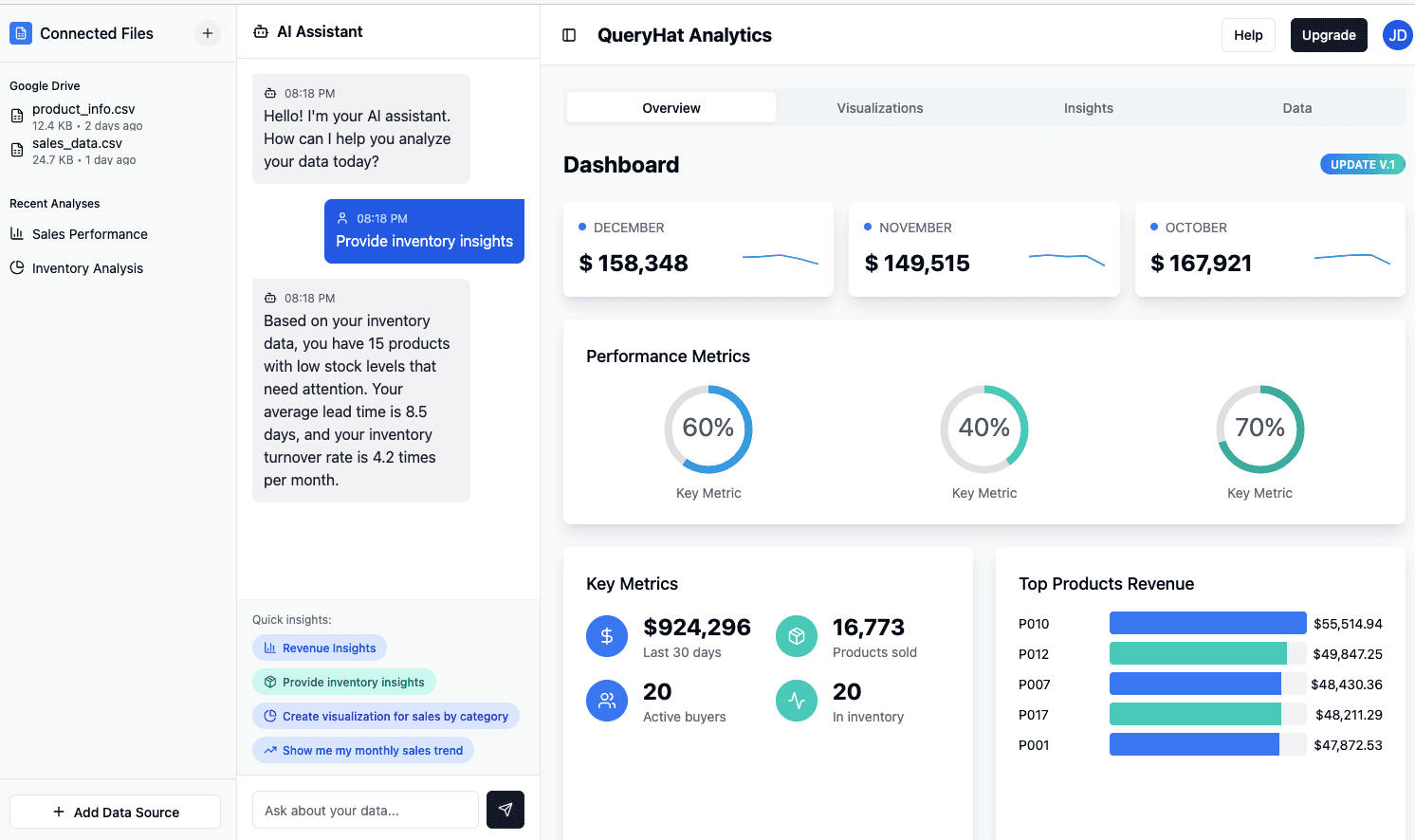Screen dimensions: 1415x840
Task: Click the Help button
Action: pyautogui.click(x=1248, y=35)
